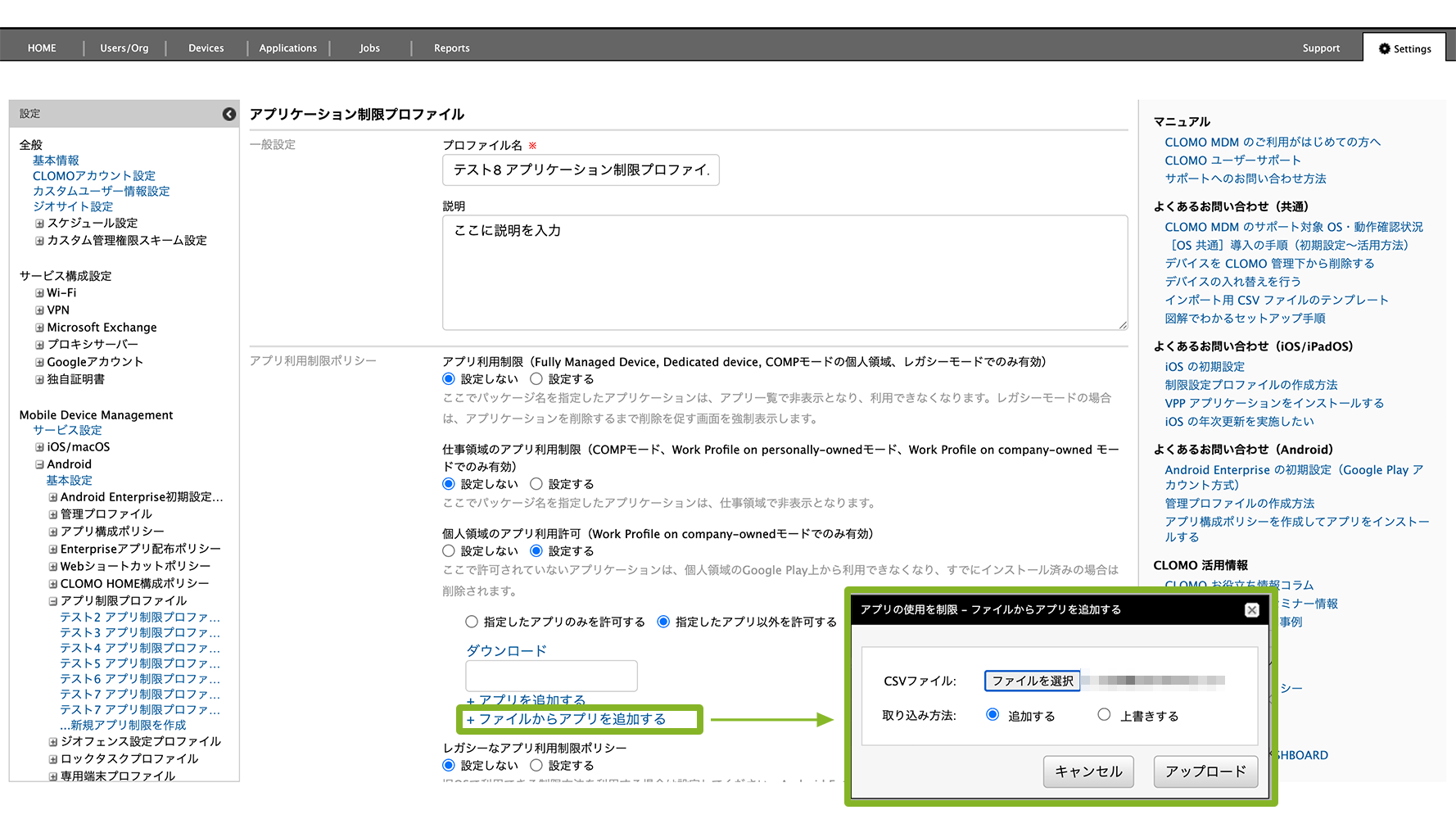Expand the 管理プロファイル plus icon
Image resolution: width=1456 pixels, height=819 pixels.
[52, 514]
